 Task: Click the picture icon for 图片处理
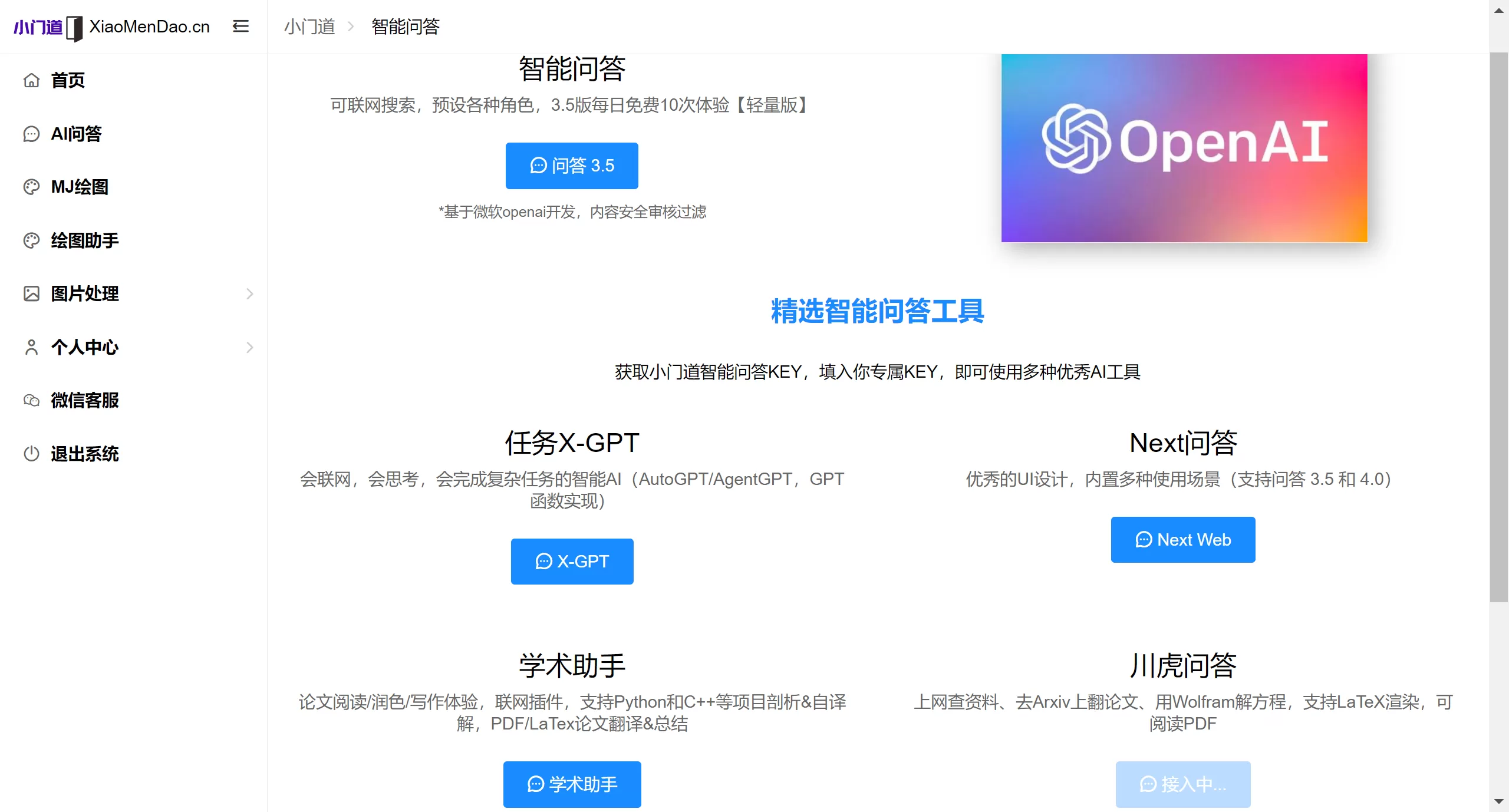(31, 293)
